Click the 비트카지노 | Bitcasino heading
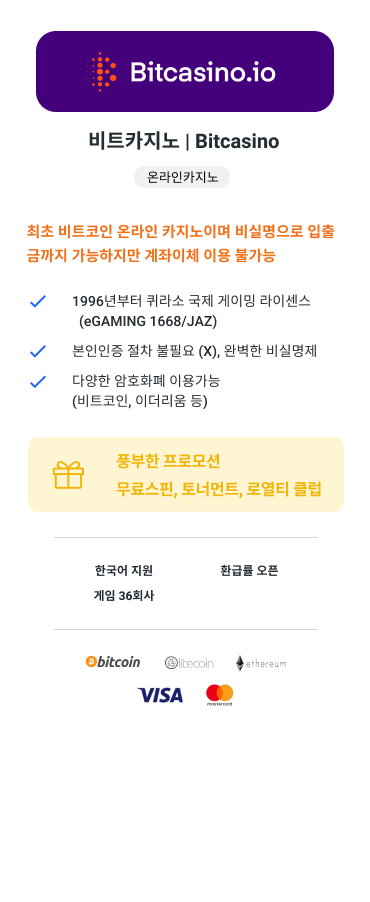Image resolution: width=370 pixels, height=902 pixels. [x=184, y=141]
